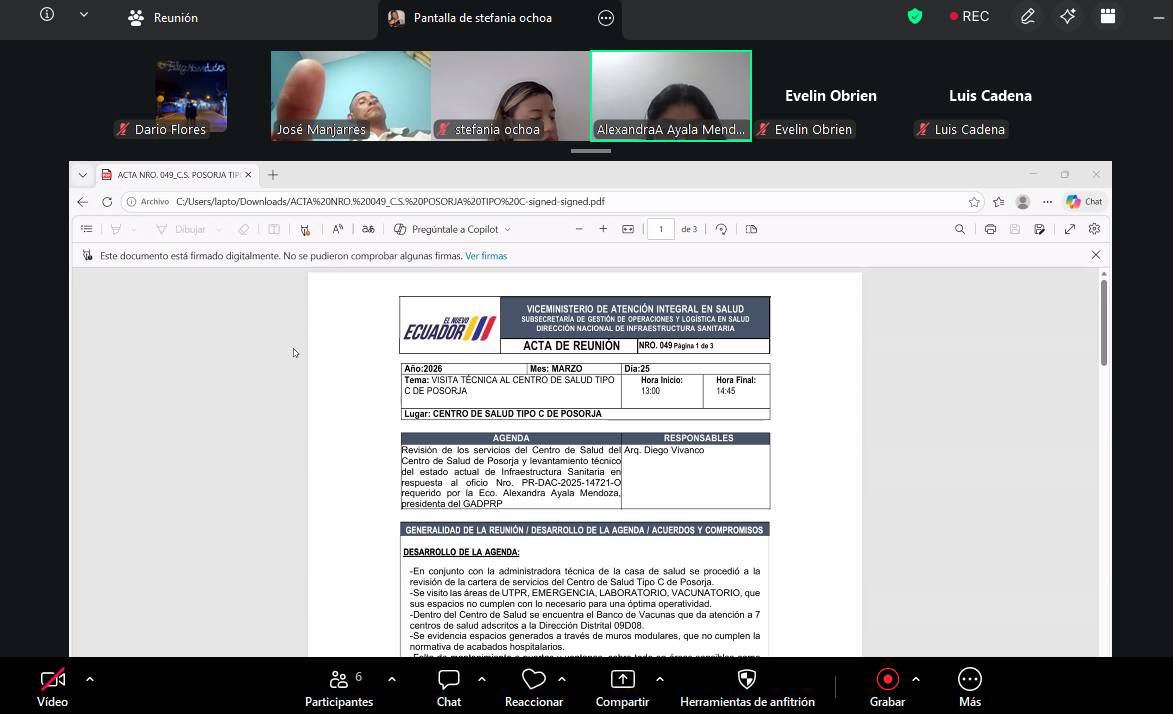Select the Reunión tab
Screen dimensions: 1173x714
pos(164,18)
